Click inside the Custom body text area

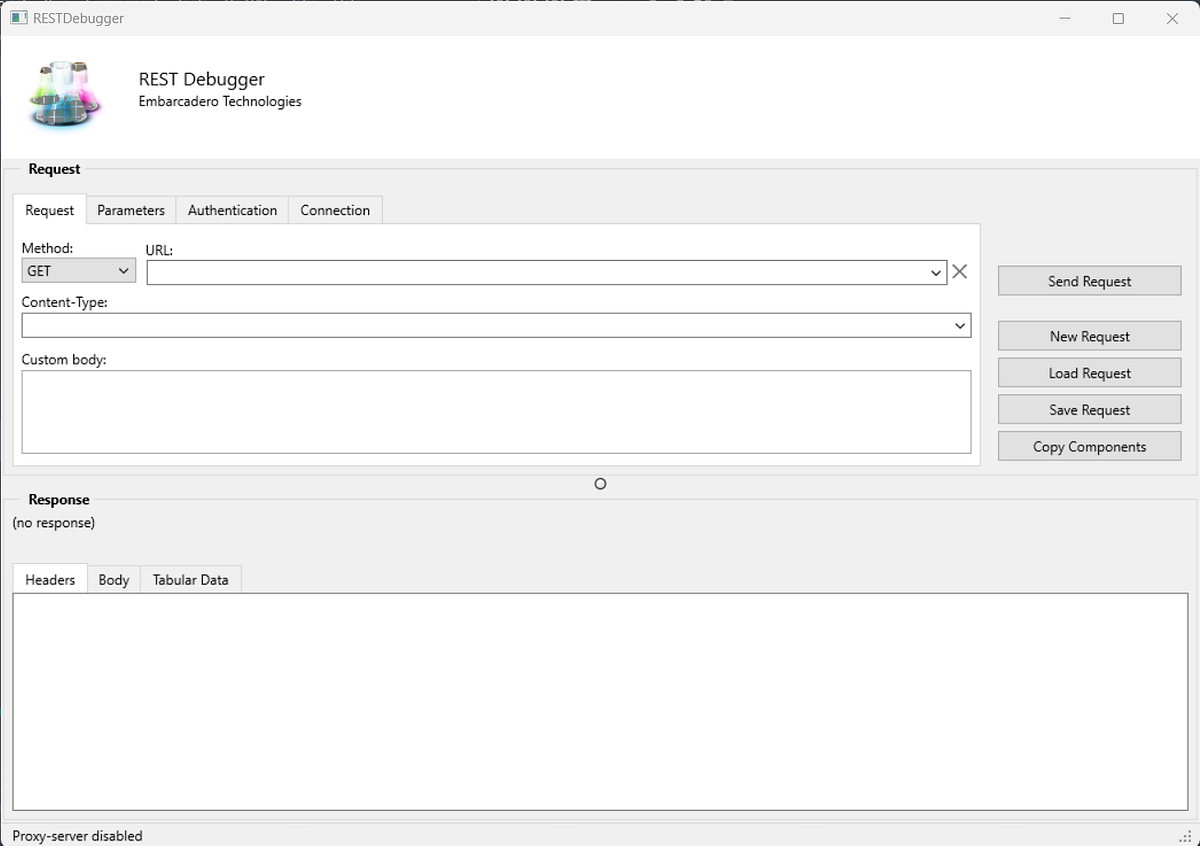497,410
